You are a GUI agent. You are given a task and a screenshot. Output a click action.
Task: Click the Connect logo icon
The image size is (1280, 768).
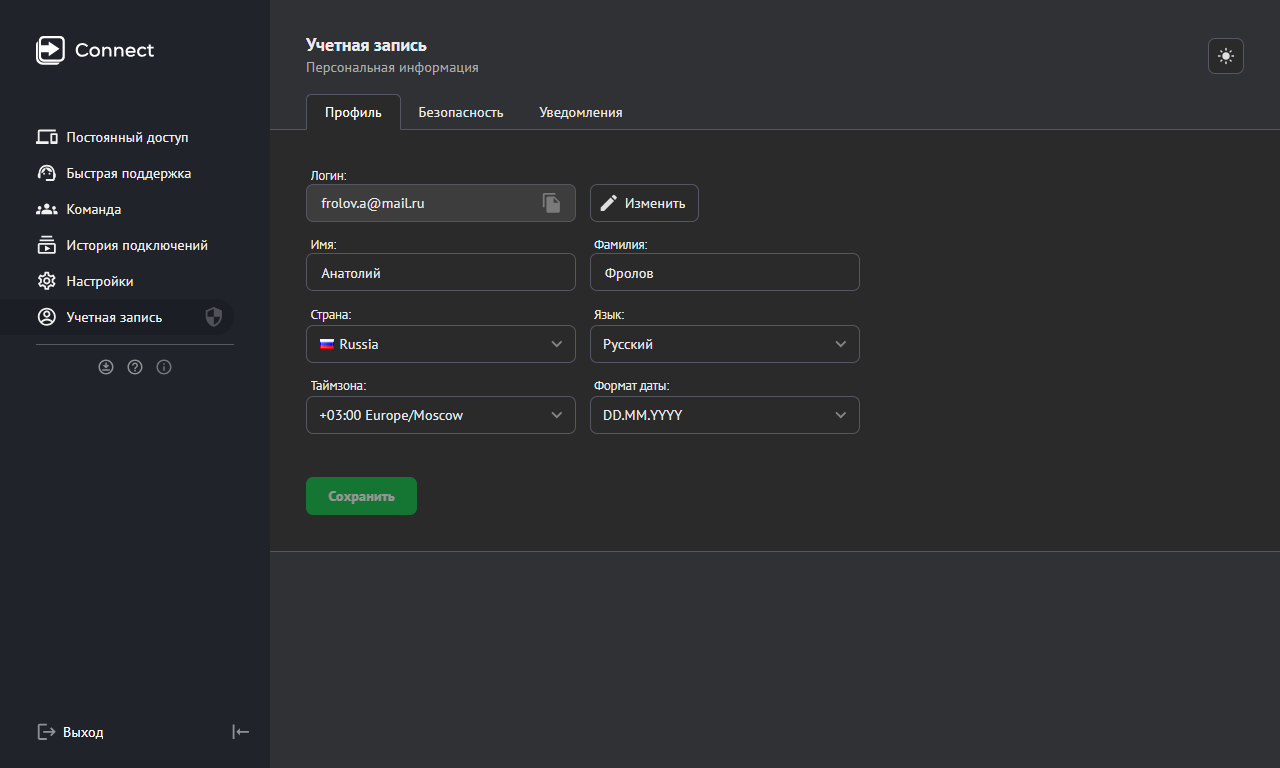(50, 50)
